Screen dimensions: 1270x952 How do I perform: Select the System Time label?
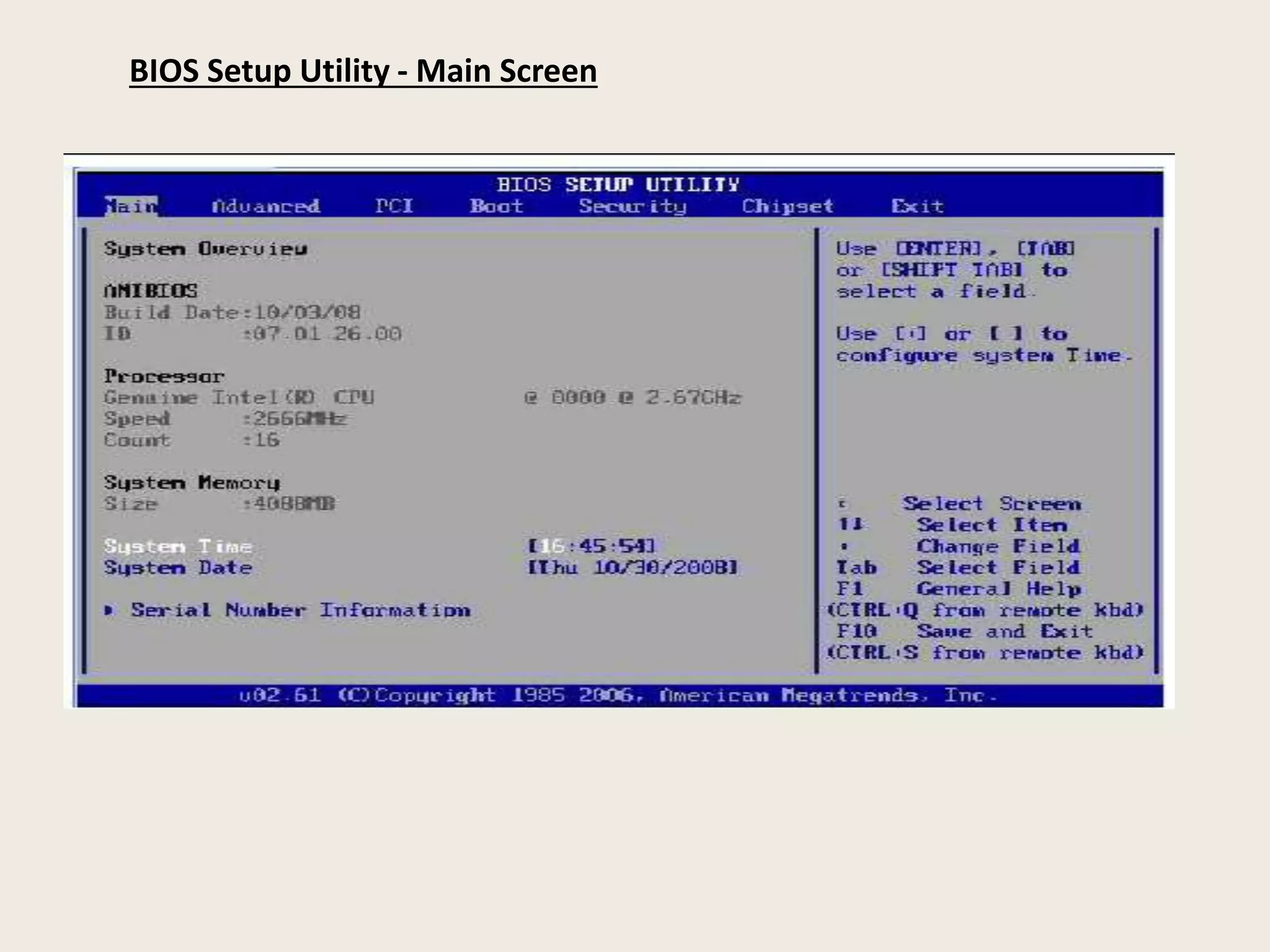(178, 547)
